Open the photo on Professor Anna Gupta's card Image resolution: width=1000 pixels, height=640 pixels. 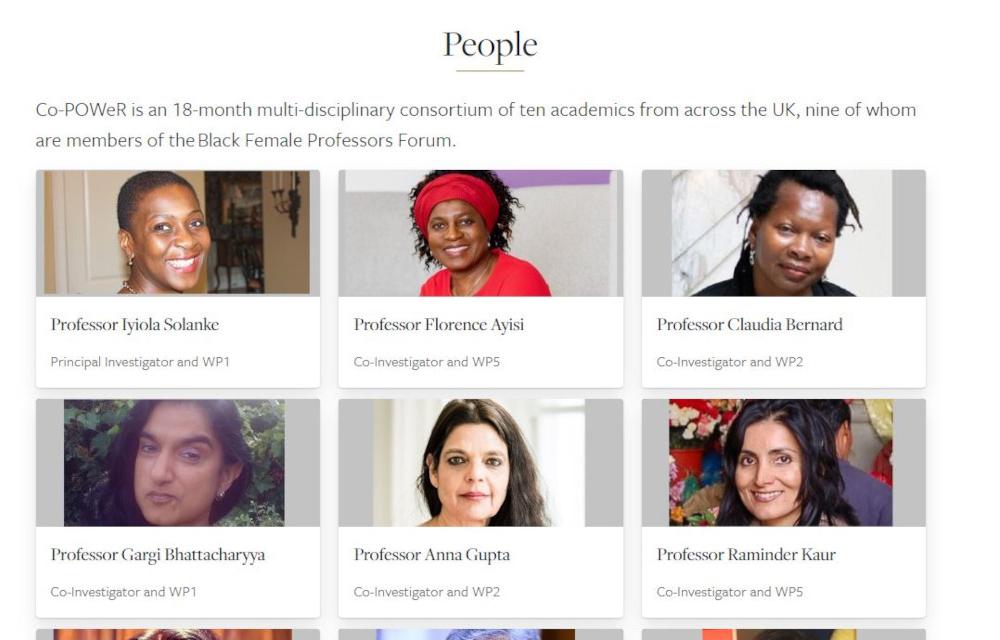(x=480, y=463)
